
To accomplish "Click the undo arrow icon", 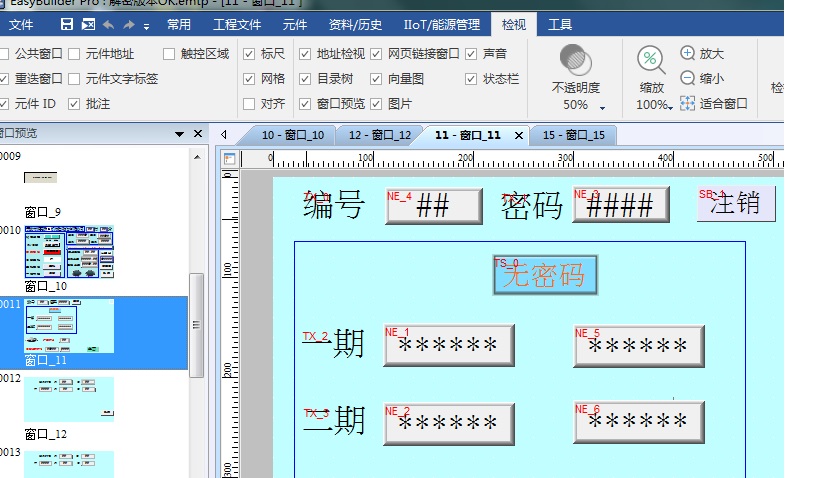I will [107, 24].
